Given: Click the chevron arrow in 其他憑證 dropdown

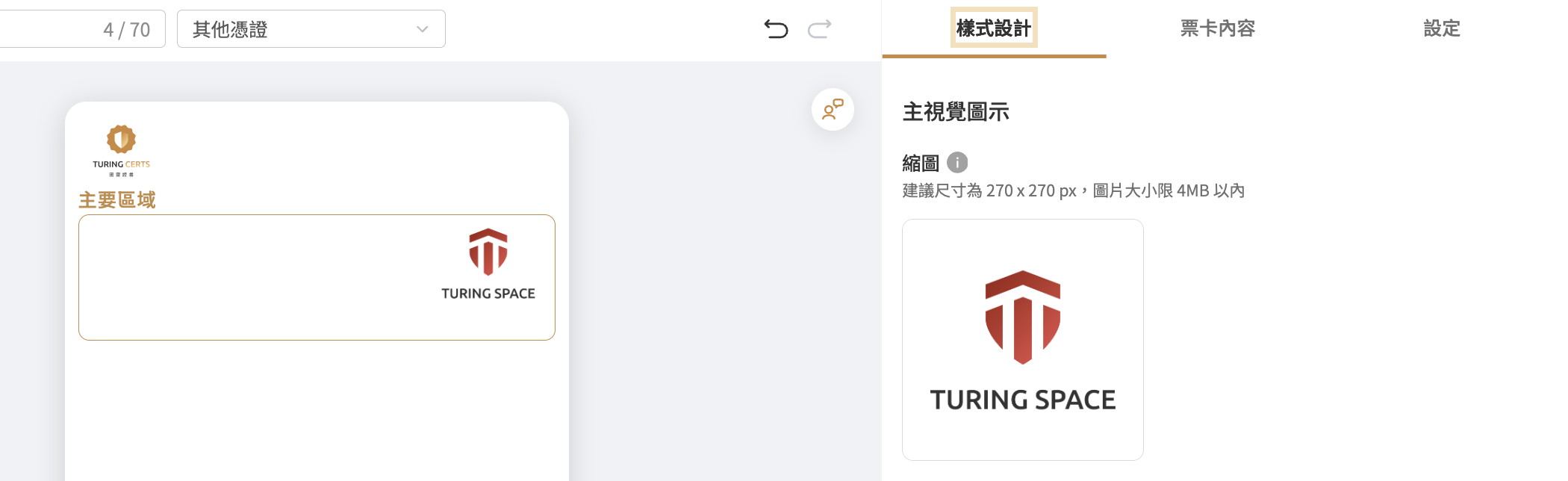Looking at the screenshot, I should point(422,29).
